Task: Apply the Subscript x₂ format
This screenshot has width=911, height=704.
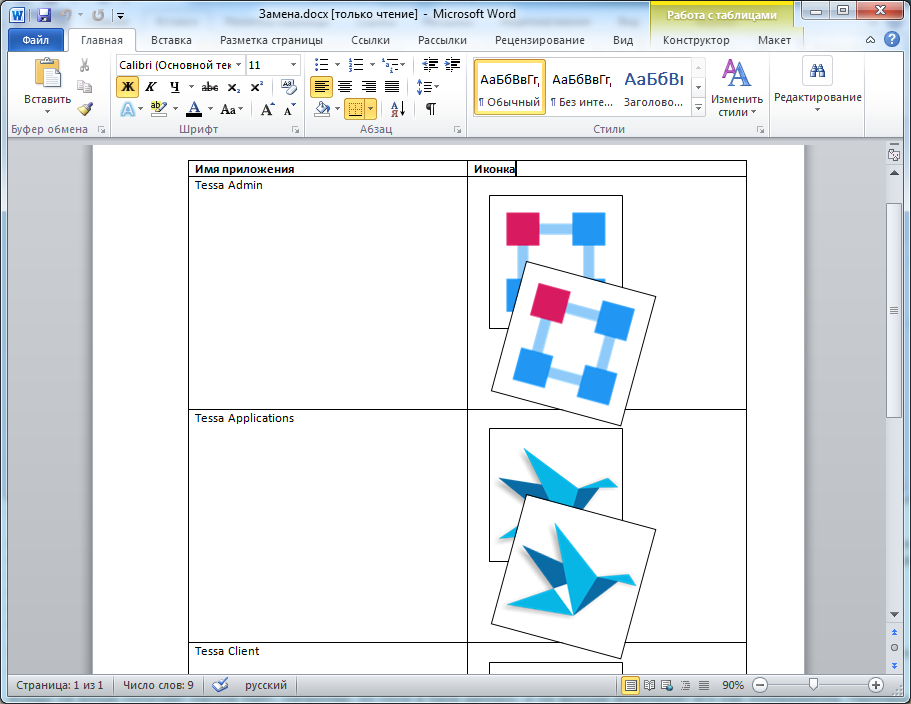Action: [234, 87]
